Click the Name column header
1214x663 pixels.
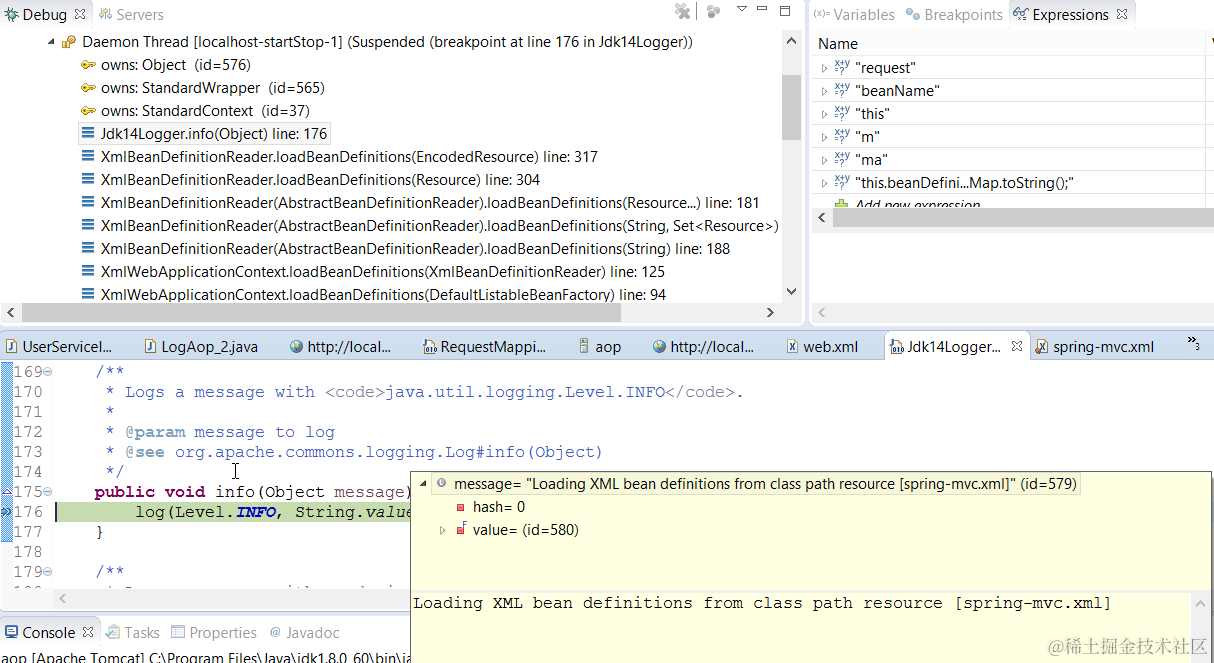tap(1010, 44)
